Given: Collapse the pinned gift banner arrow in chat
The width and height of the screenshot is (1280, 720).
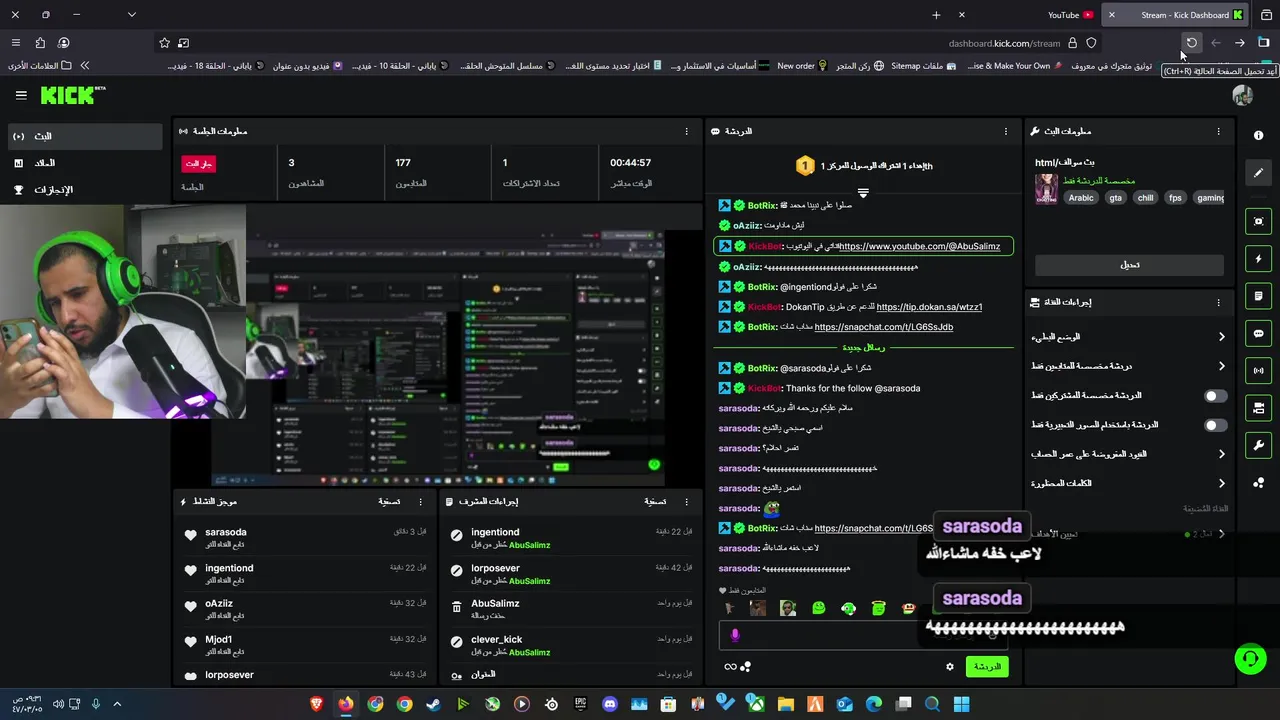Looking at the screenshot, I should [x=863, y=193].
